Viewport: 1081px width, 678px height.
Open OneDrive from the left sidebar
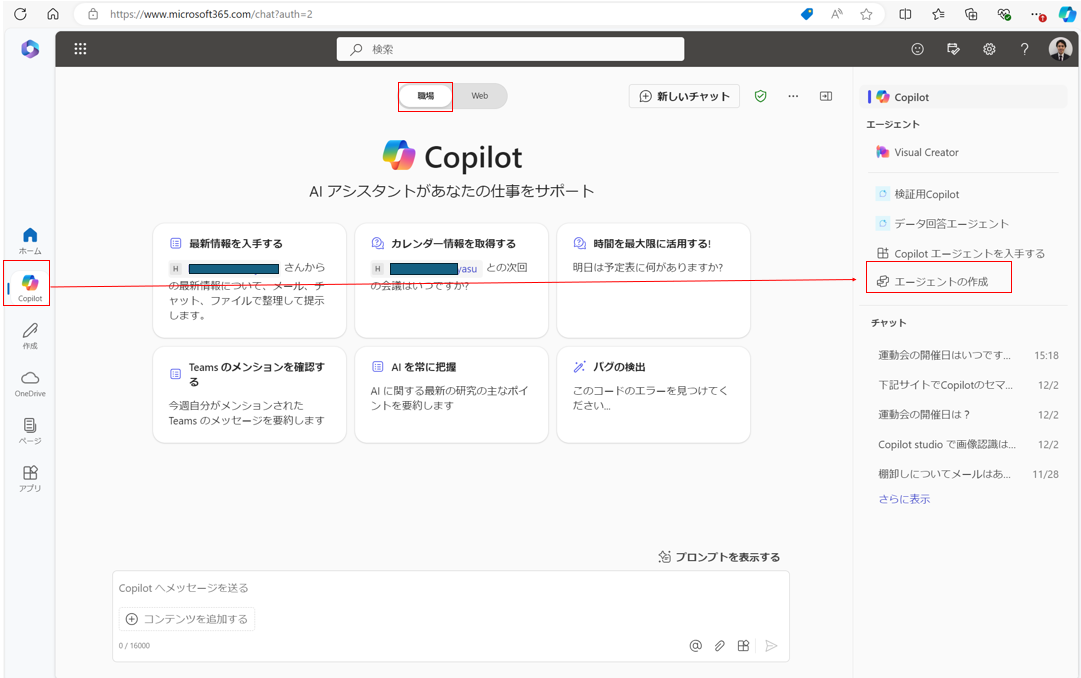(30, 384)
